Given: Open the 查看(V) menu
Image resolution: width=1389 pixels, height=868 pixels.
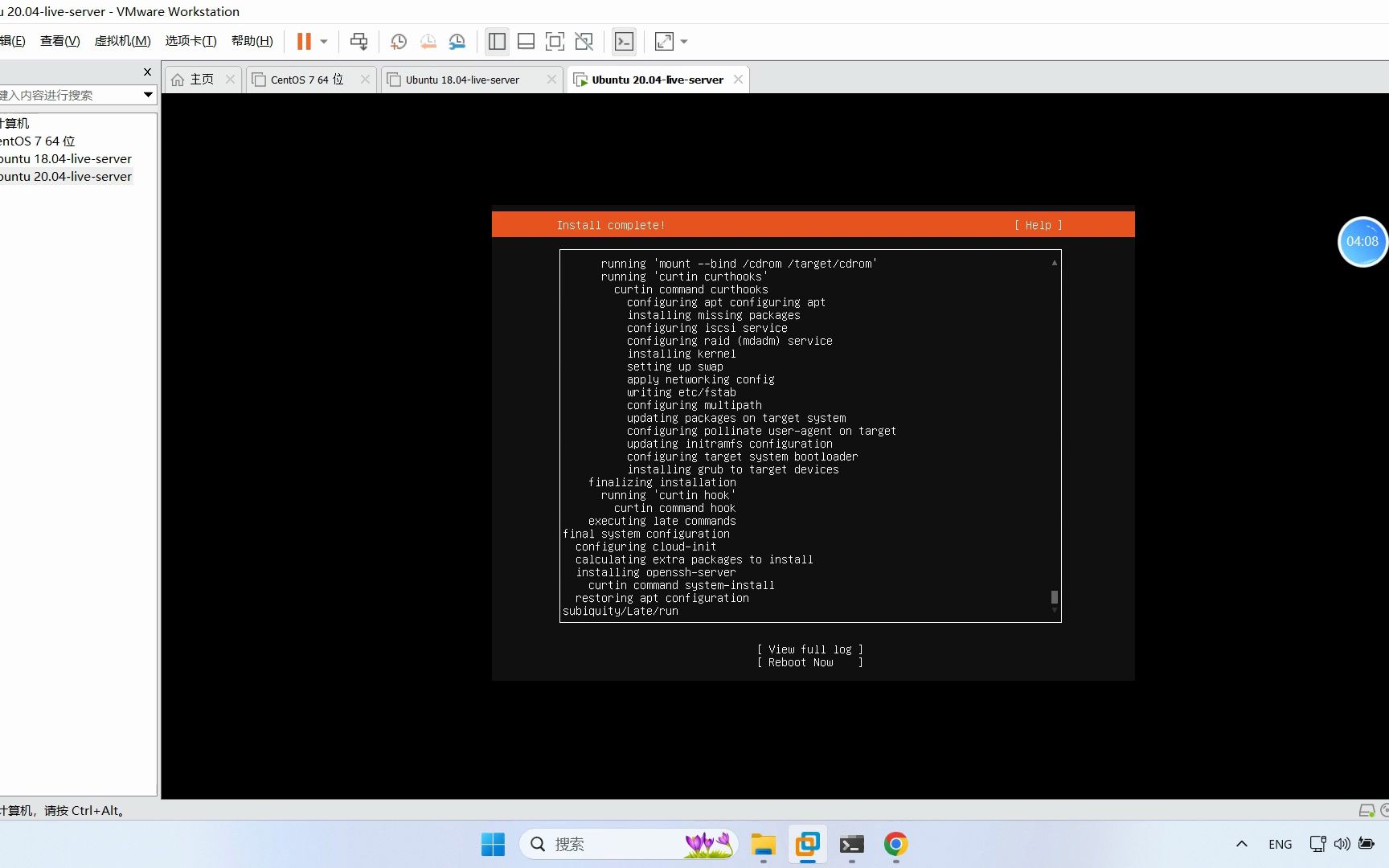Looking at the screenshot, I should point(59,41).
